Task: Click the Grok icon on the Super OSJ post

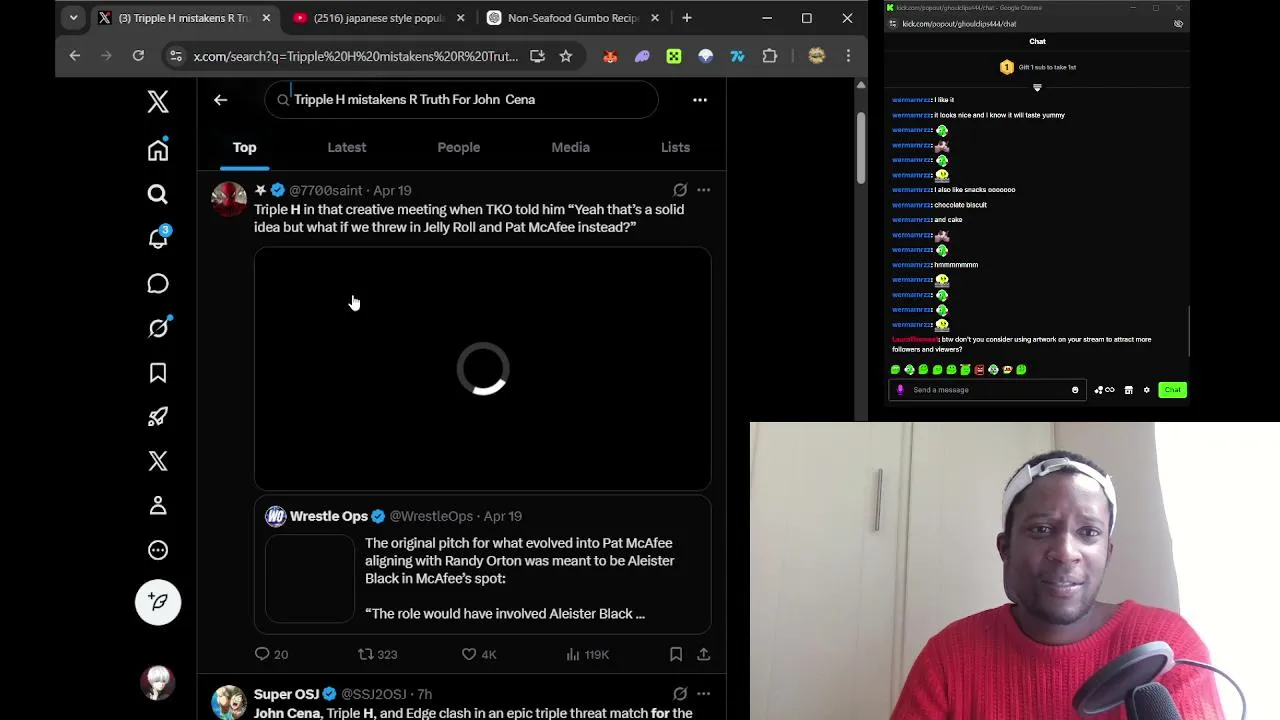Action: (680, 694)
